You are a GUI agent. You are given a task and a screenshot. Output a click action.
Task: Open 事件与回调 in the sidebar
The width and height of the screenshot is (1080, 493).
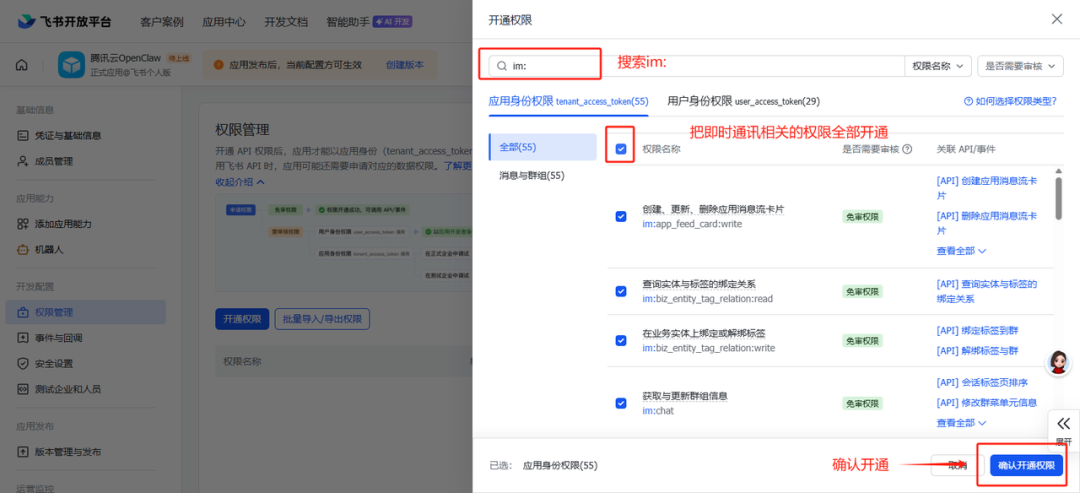59,337
